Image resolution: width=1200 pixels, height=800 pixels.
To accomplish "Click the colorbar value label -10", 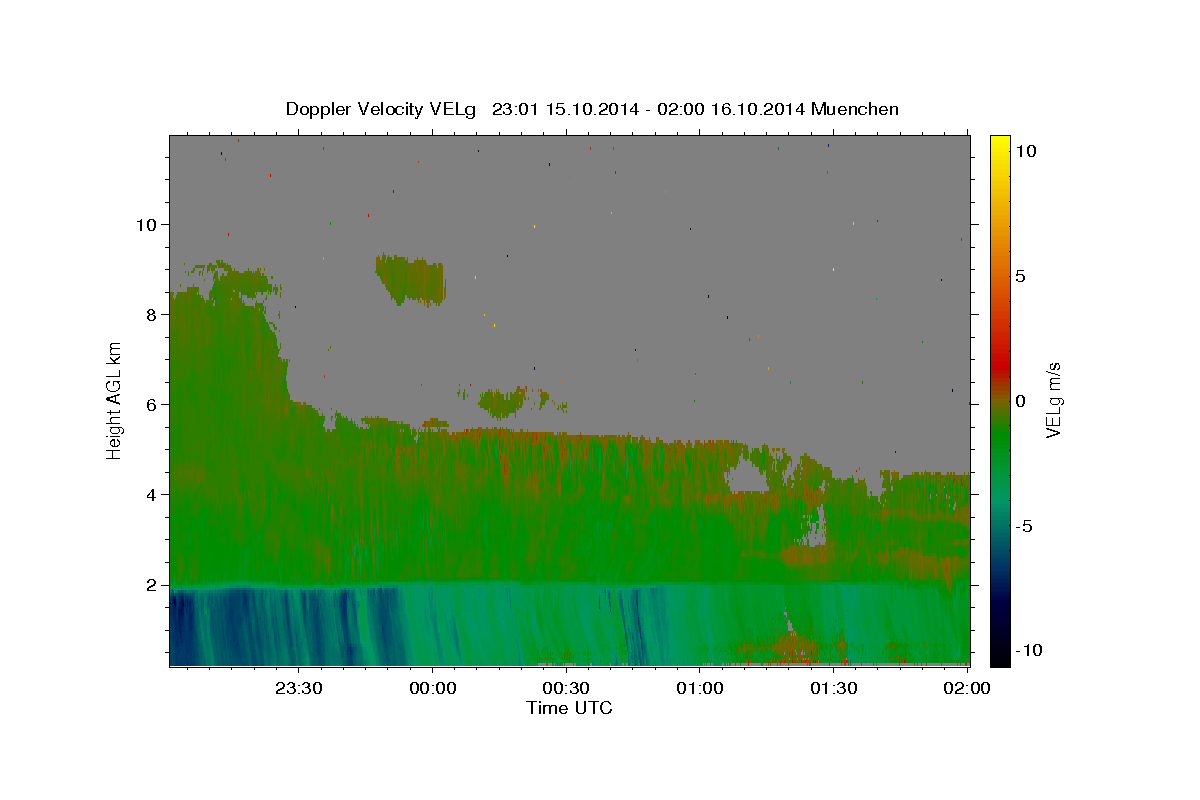I will point(1028,650).
